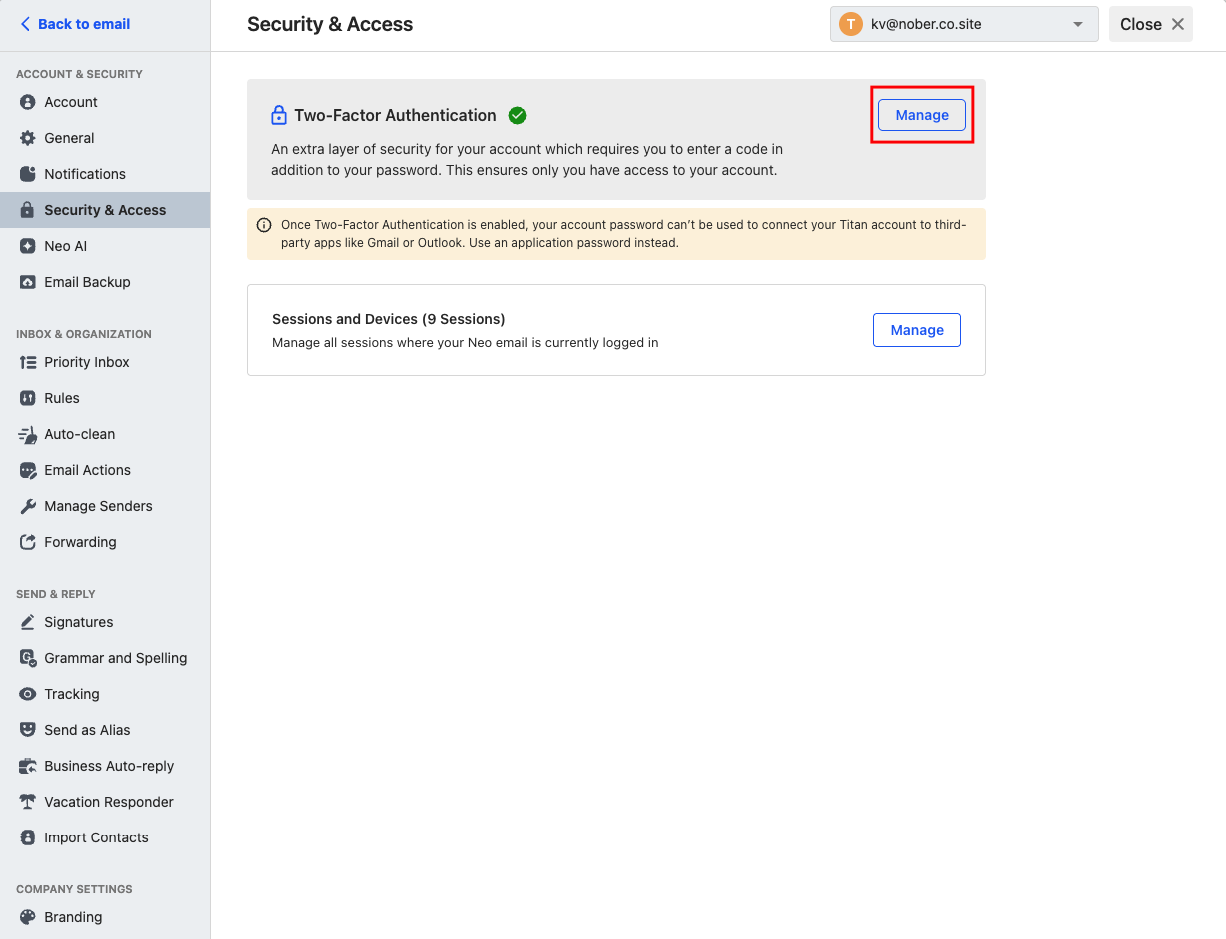Select the Notifications bell icon

(x=28, y=174)
